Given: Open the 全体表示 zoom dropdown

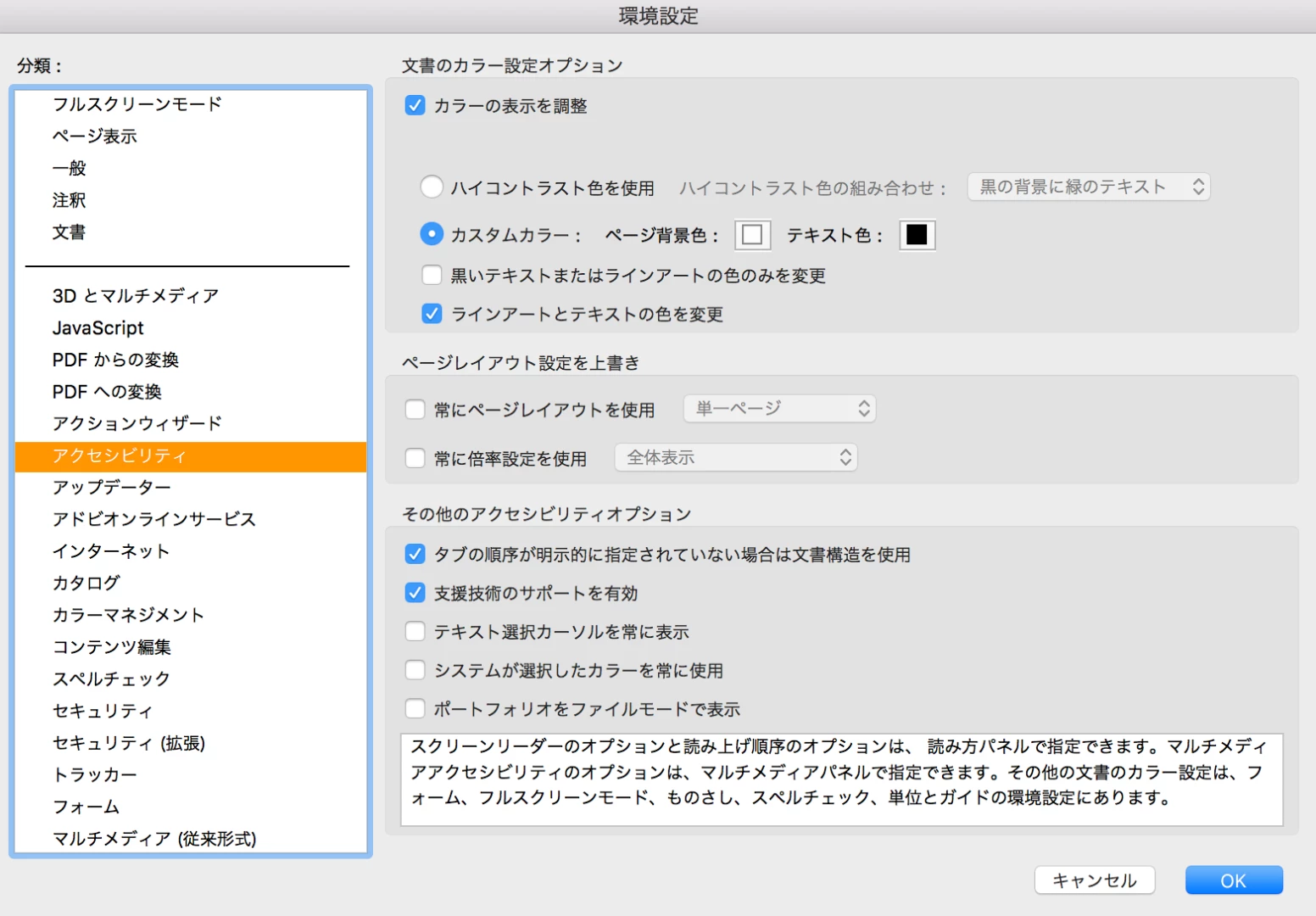Looking at the screenshot, I should pyautogui.click(x=736, y=457).
